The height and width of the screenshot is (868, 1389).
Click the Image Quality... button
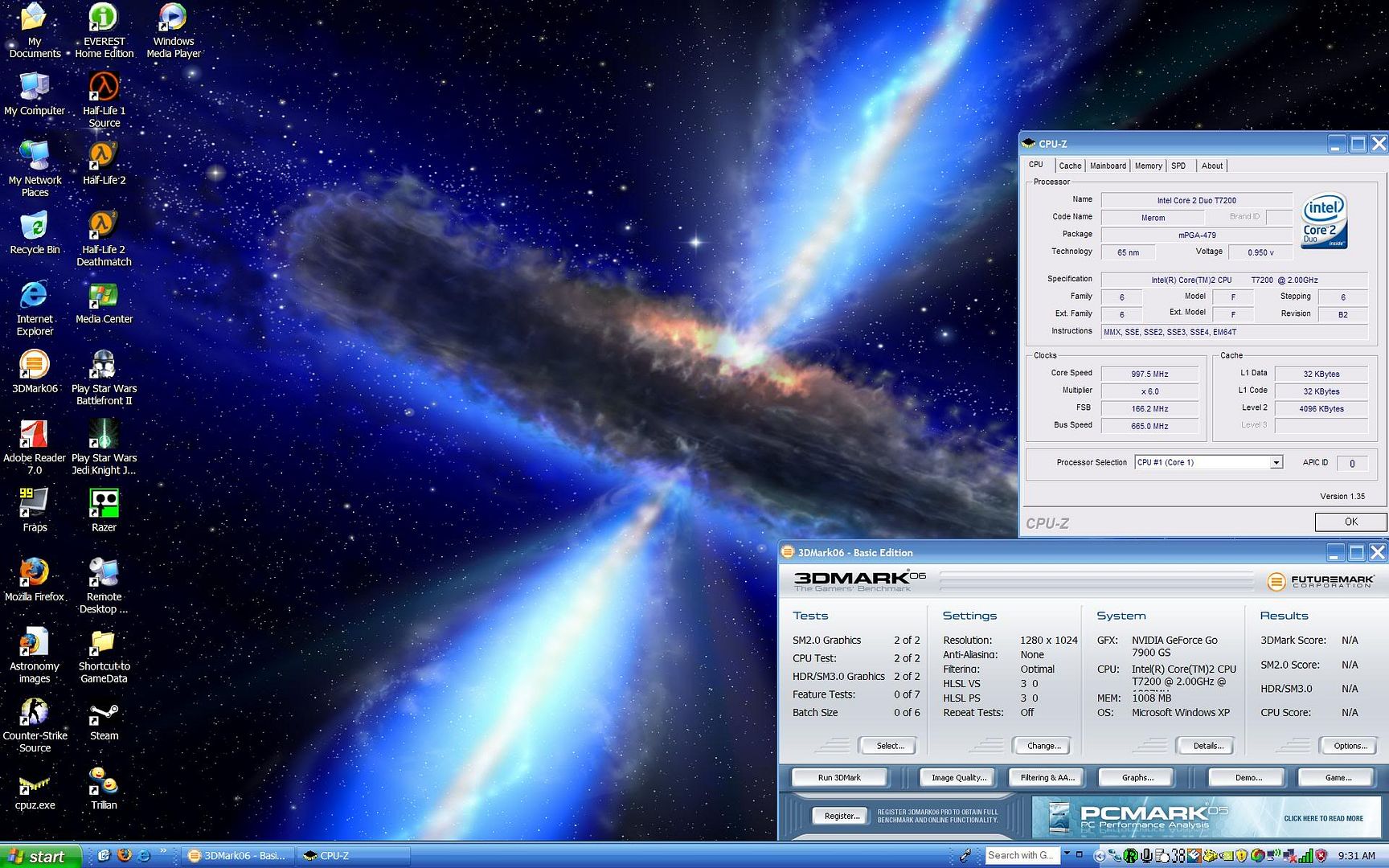[958, 777]
